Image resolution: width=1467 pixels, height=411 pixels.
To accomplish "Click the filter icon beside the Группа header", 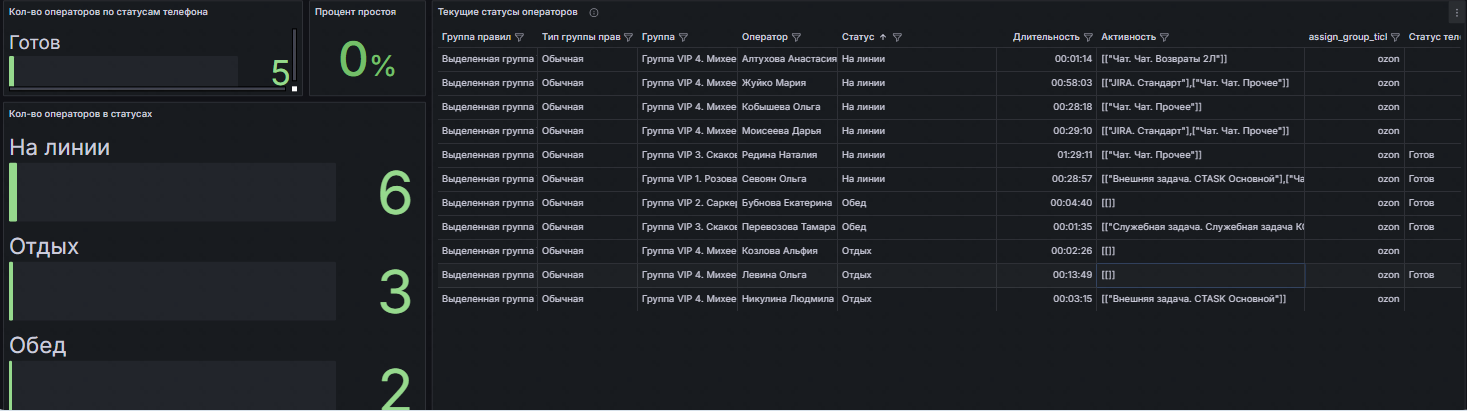I will 683,37.
